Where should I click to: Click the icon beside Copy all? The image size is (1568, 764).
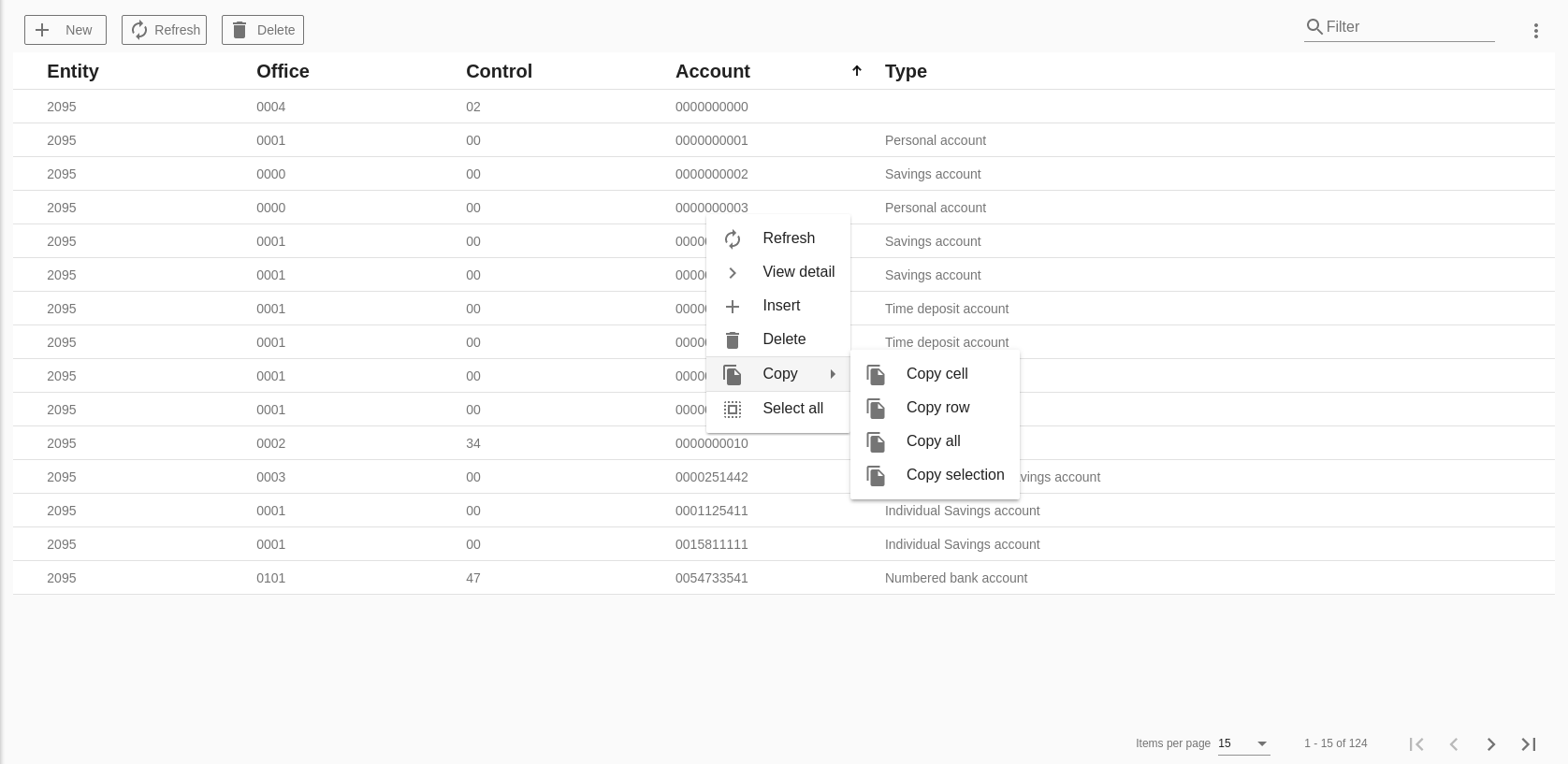tap(876, 442)
